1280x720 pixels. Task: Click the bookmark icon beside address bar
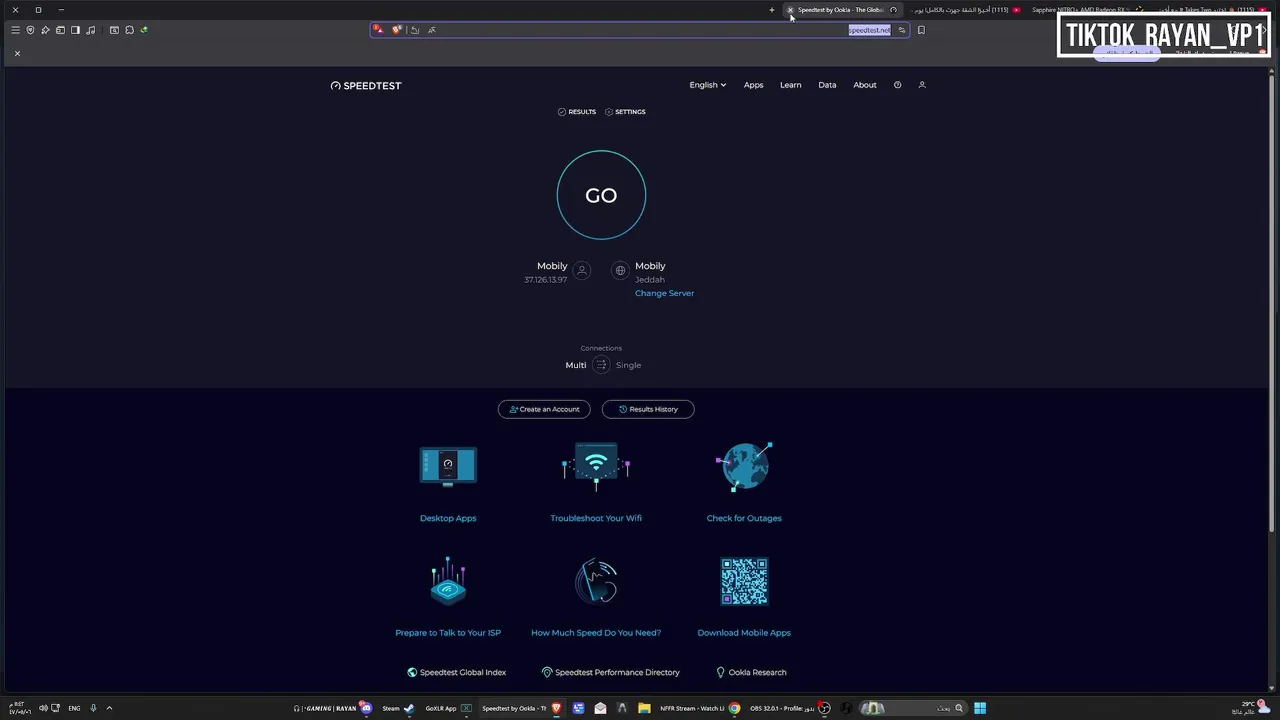(921, 30)
